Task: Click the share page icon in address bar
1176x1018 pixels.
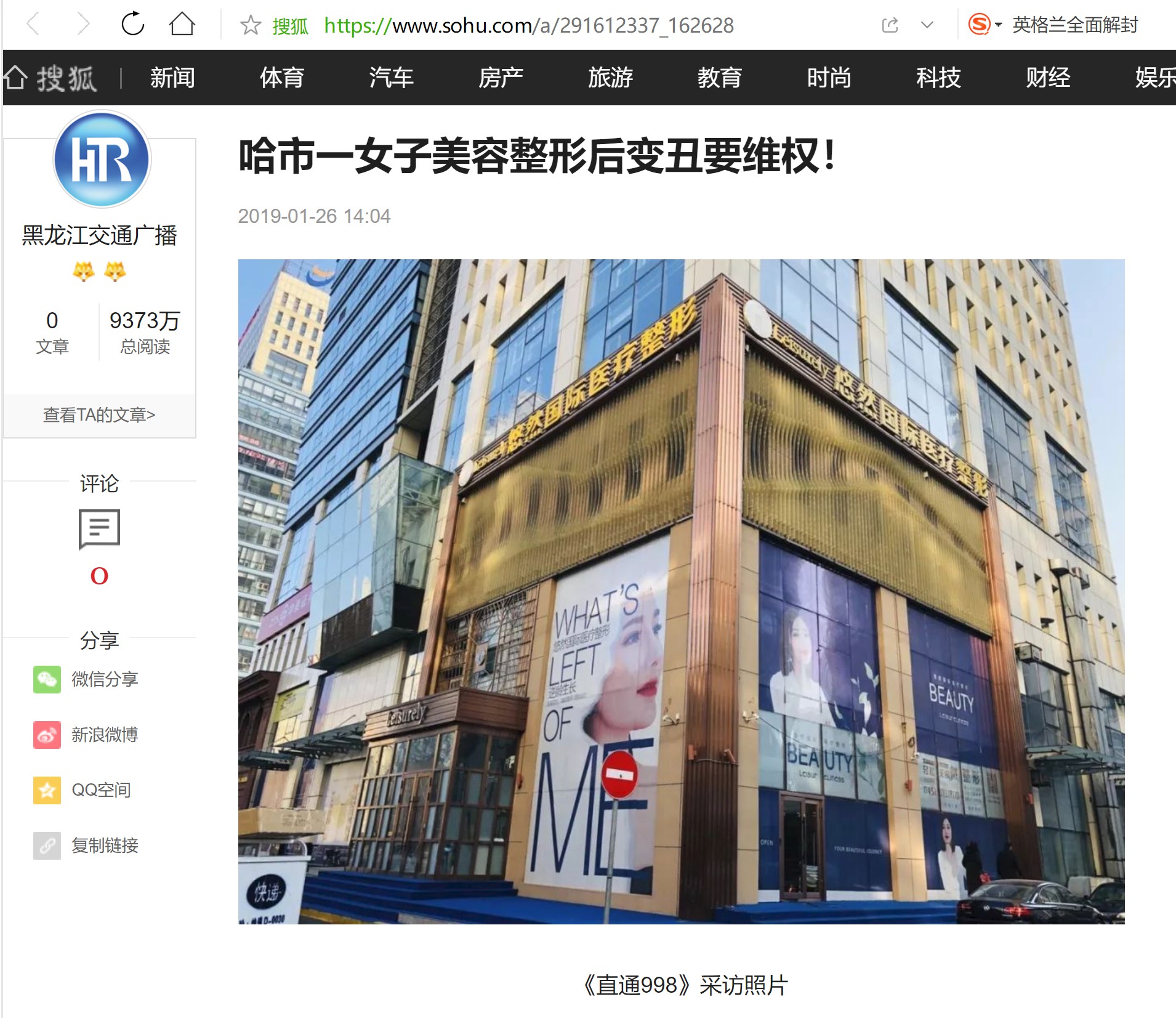Action: click(890, 25)
